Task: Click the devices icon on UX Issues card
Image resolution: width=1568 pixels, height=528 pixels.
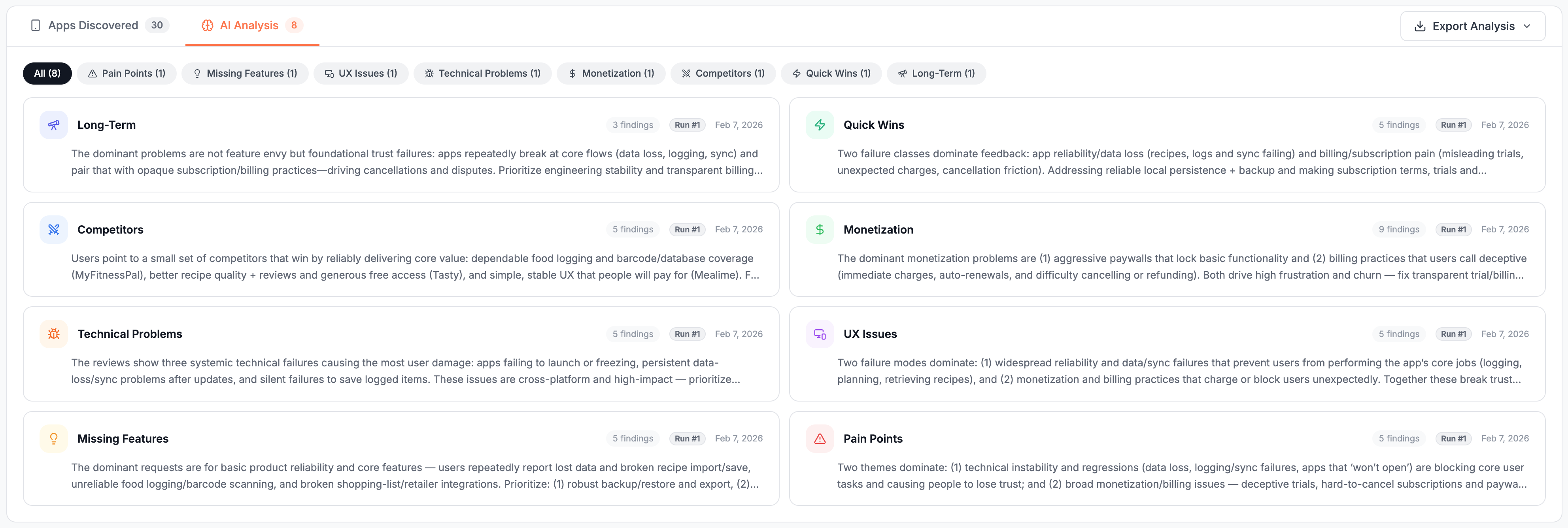Action: [x=819, y=334]
